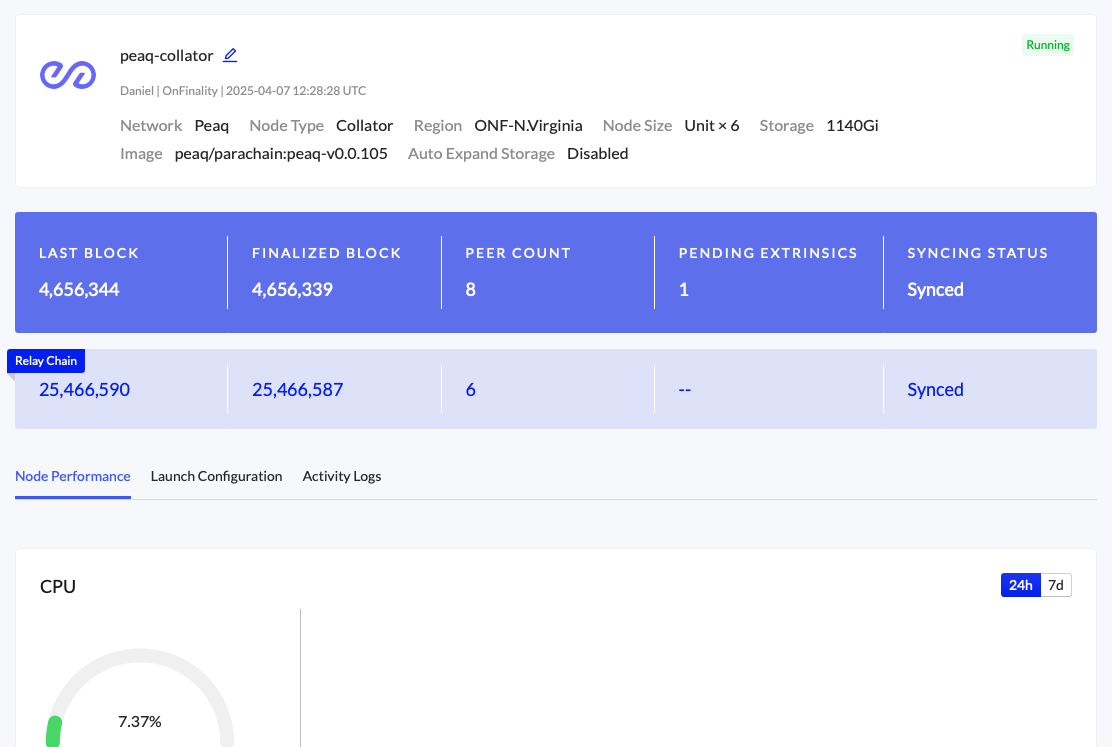The image size is (1112, 747).
Task: Click the blue Relay Chain badge
Action: [46, 361]
